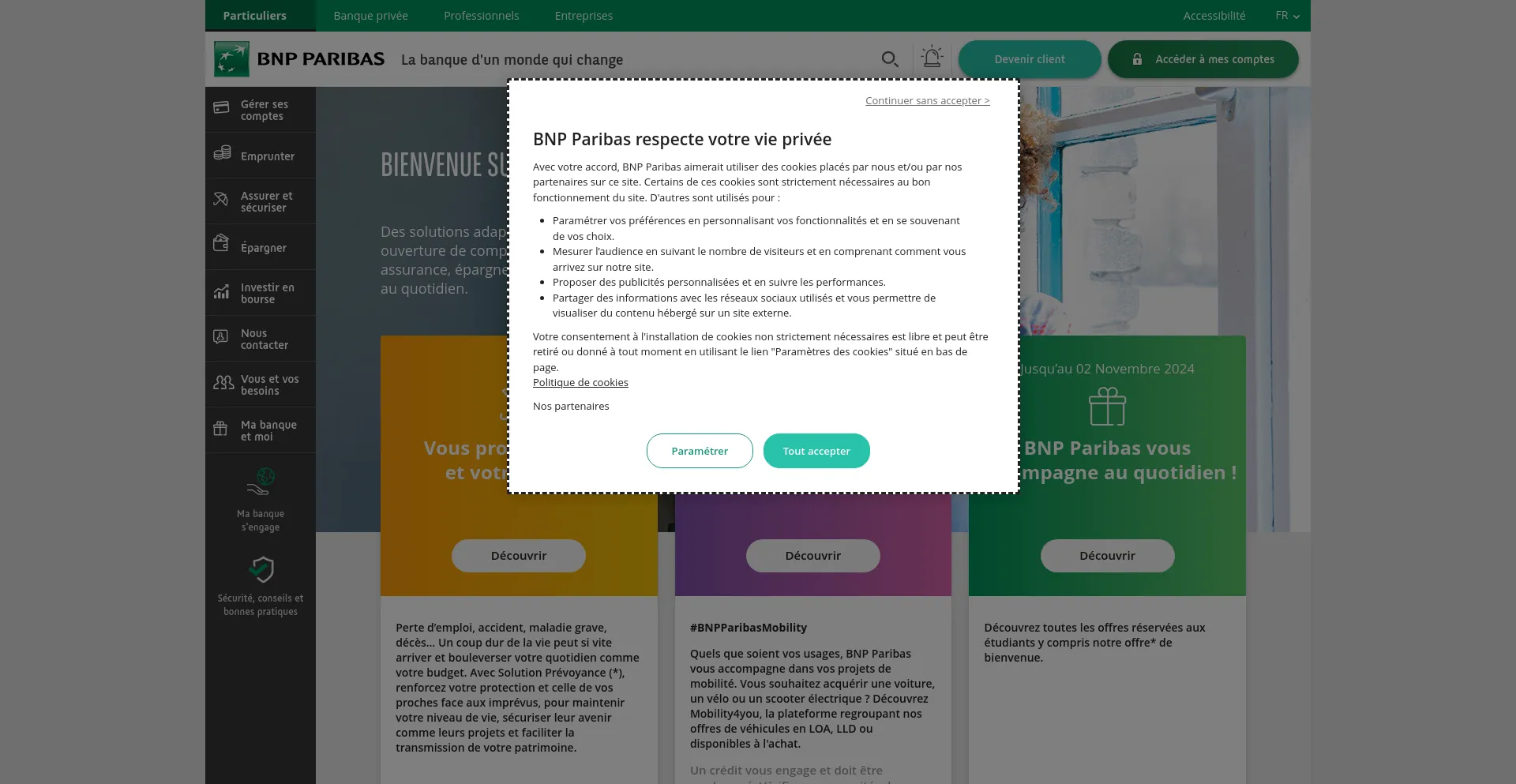Open the search magnifier icon
1516x784 pixels.
(890, 59)
